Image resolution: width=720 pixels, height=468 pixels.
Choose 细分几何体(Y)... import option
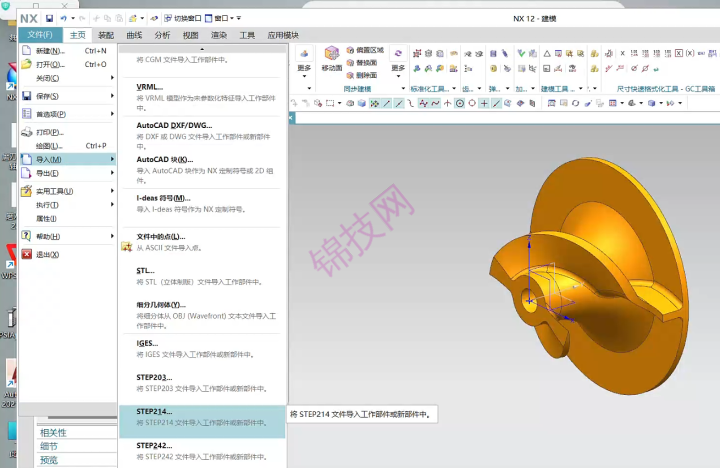pyautogui.click(x=202, y=315)
